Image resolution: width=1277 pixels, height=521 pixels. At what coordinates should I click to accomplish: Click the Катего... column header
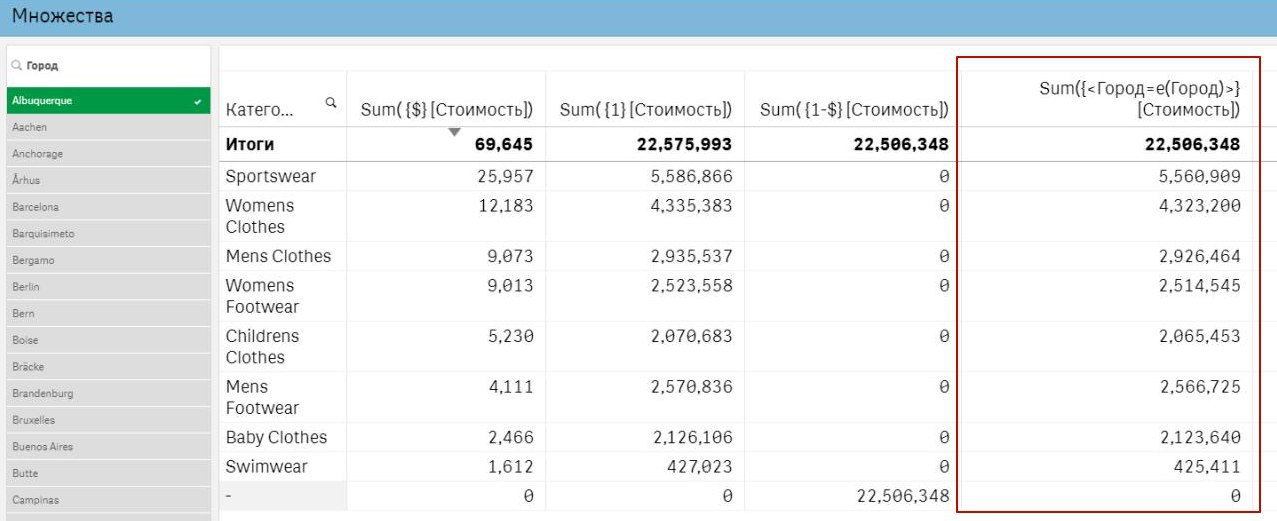click(x=260, y=110)
